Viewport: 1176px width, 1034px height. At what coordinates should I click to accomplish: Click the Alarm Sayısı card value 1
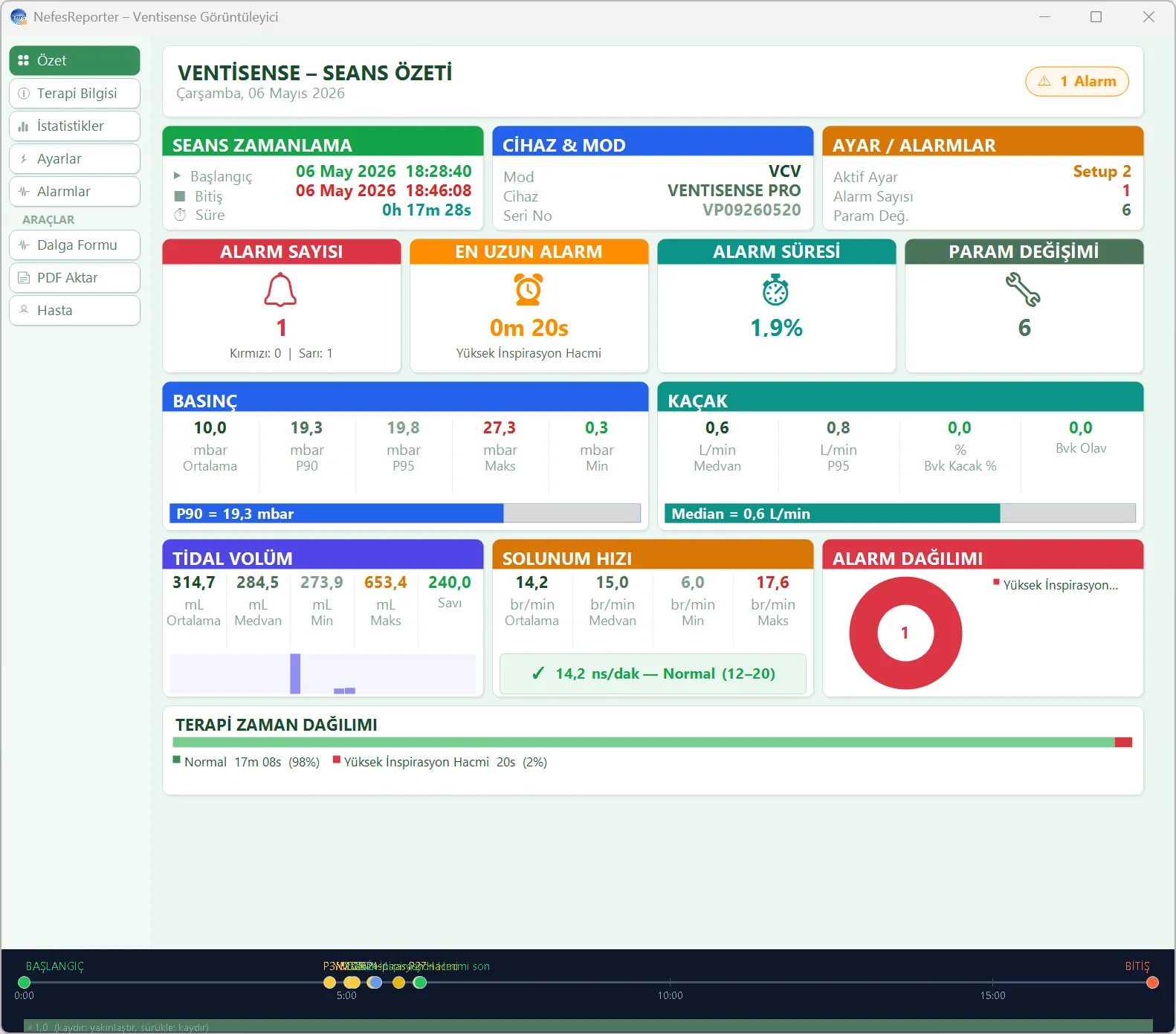pyautogui.click(x=281, y=328)
